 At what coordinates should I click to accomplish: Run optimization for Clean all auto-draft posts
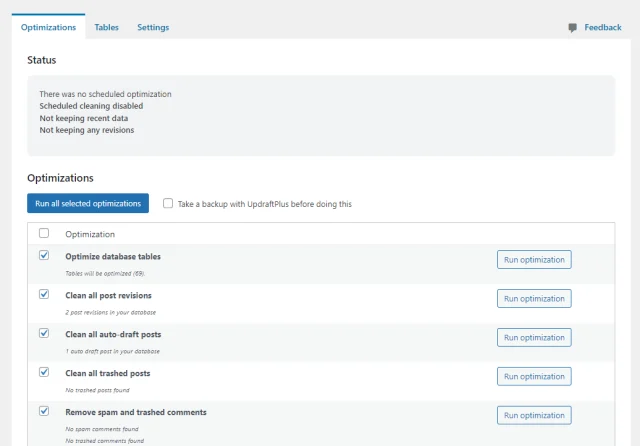pos(534,338)
